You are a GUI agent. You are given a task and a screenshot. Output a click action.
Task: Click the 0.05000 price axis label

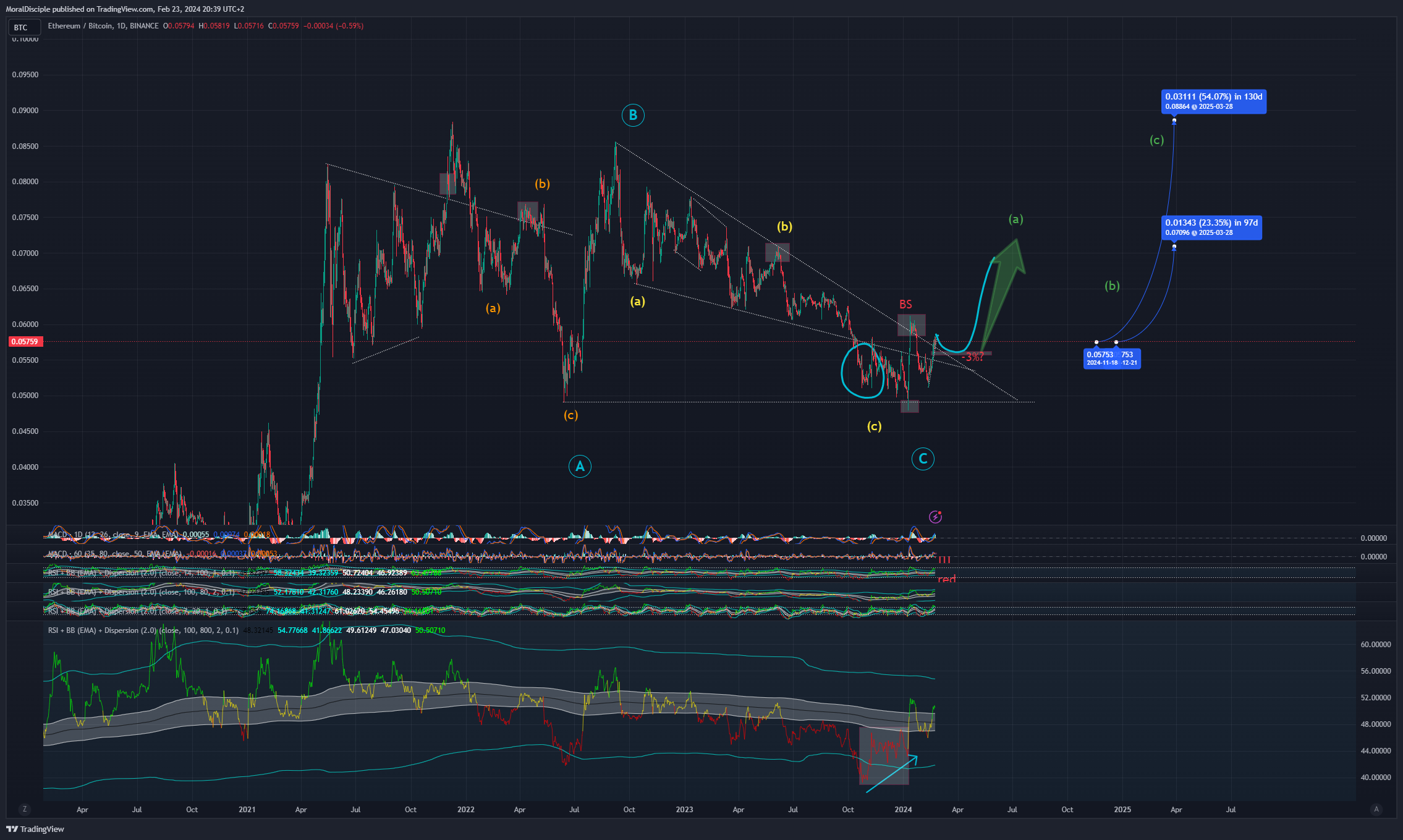point(25,396)
